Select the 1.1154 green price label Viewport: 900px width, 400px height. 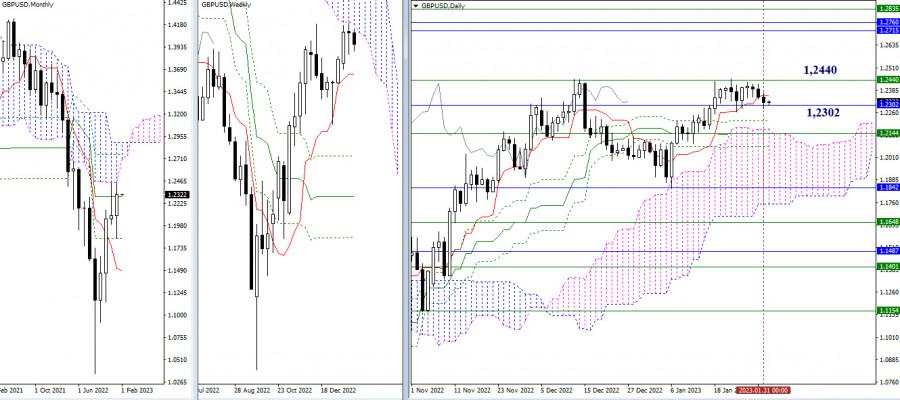[888, 310]
